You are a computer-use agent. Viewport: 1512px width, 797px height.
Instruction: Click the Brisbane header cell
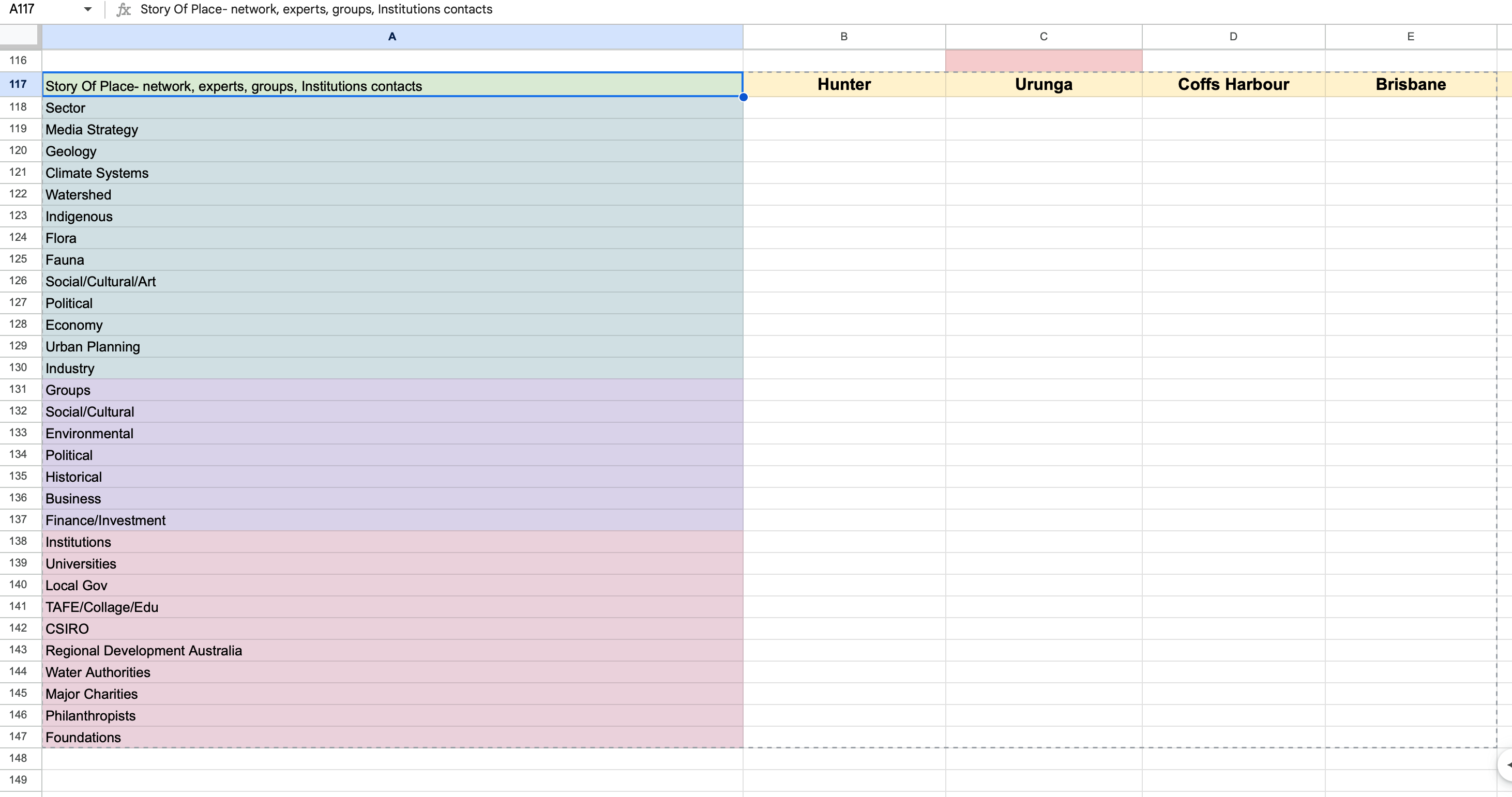[1410, 85]
